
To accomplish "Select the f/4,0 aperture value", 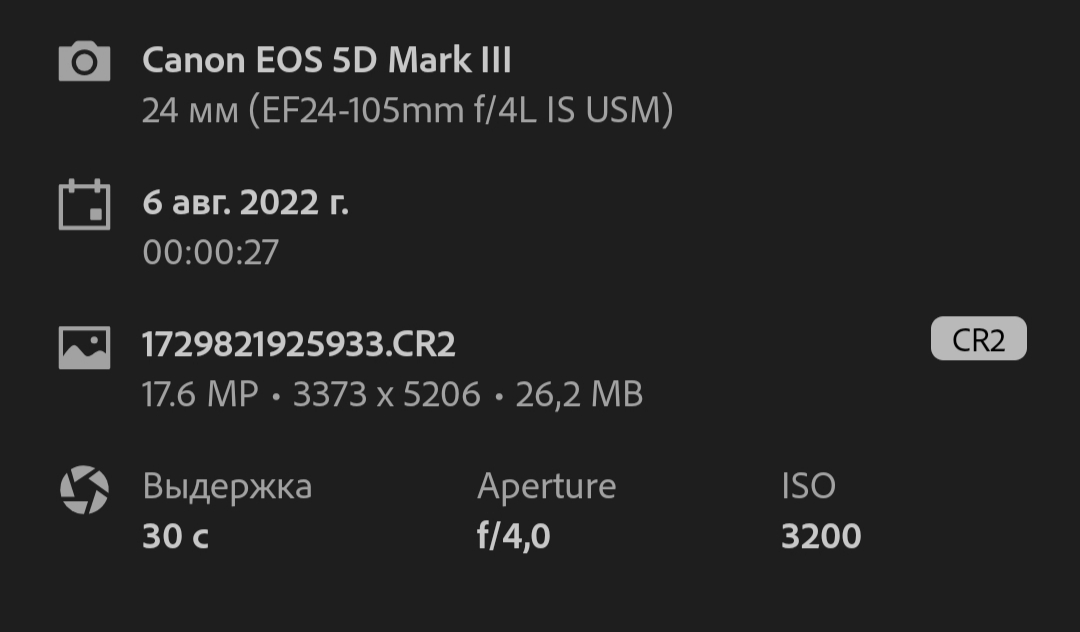I will [513, 536].
